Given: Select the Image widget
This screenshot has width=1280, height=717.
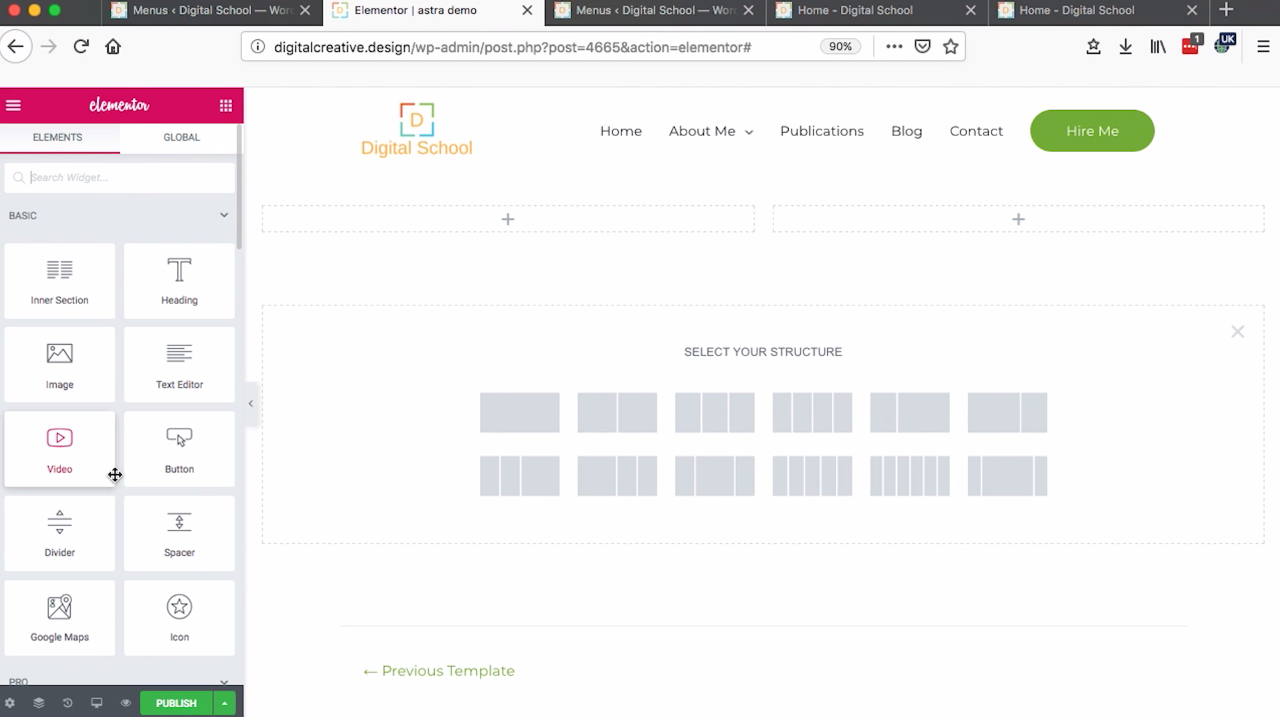Looking at the screenshot, I should pyautogui.click(x=59, y=365).
